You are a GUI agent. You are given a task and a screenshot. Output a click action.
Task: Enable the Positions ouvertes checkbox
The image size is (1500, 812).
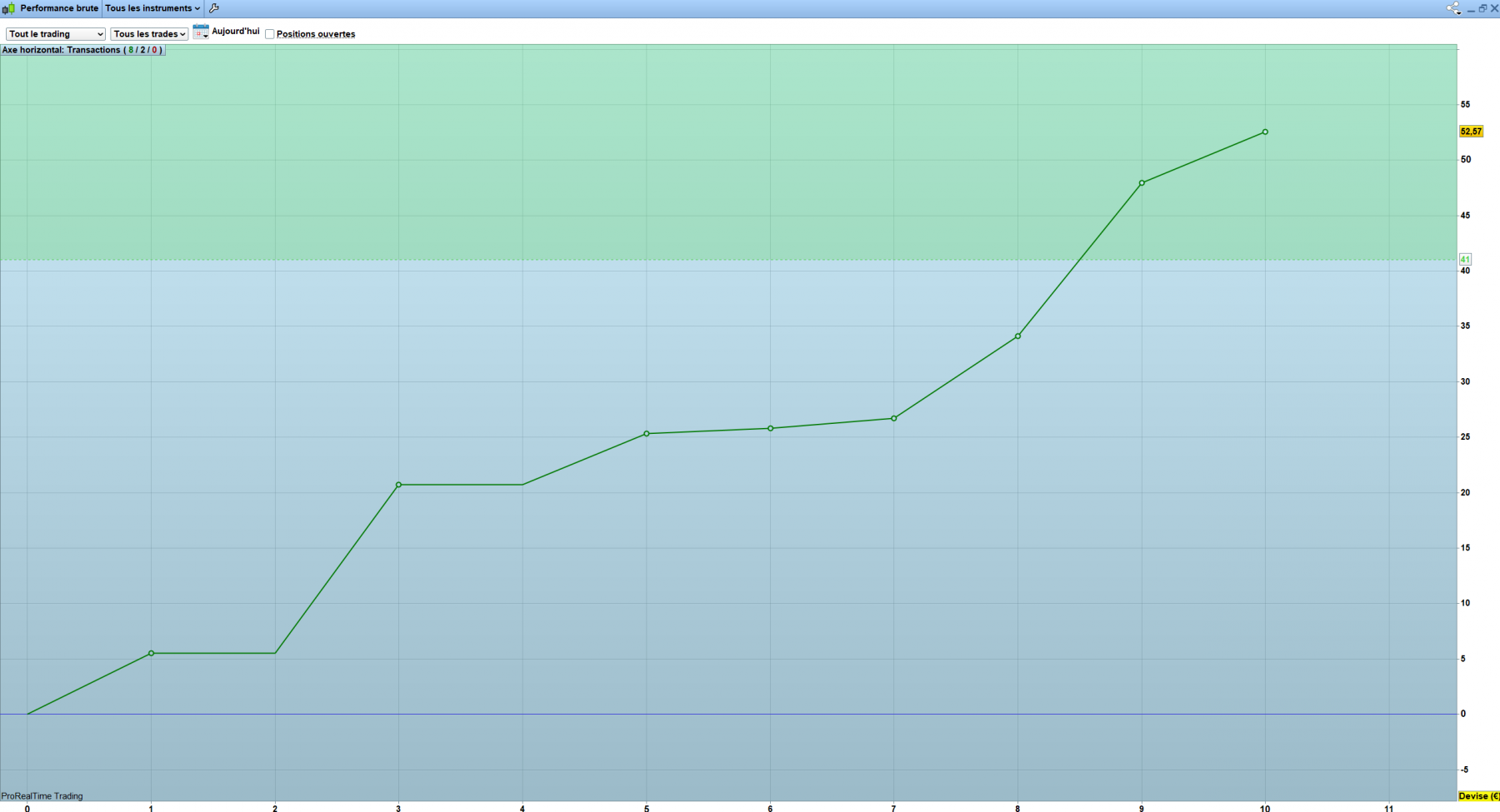(269, 34)
